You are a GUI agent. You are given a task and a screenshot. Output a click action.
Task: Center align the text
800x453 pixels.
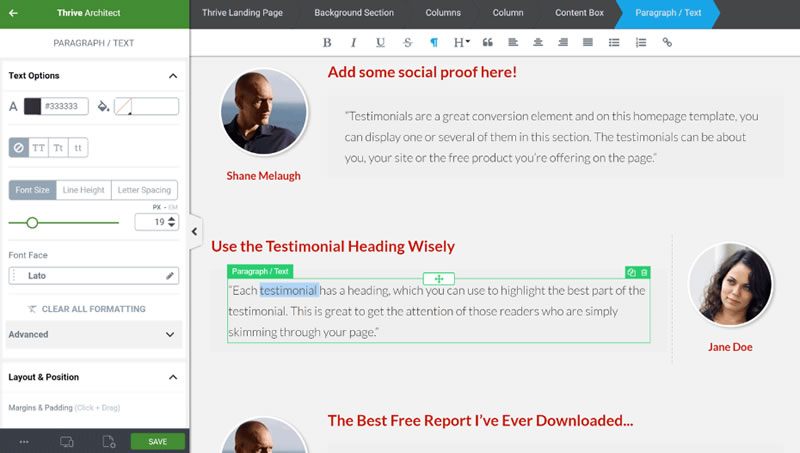pos(538,42)
